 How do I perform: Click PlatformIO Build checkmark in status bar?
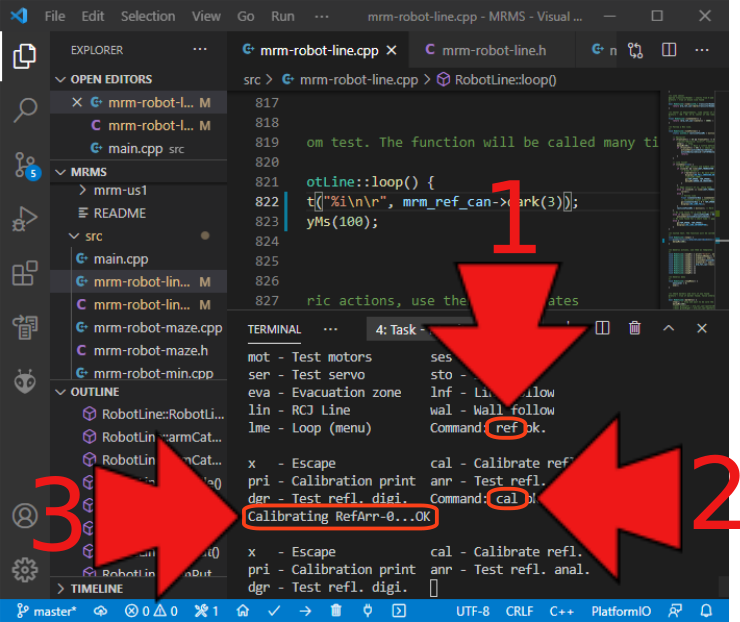(x=274, y=610)
